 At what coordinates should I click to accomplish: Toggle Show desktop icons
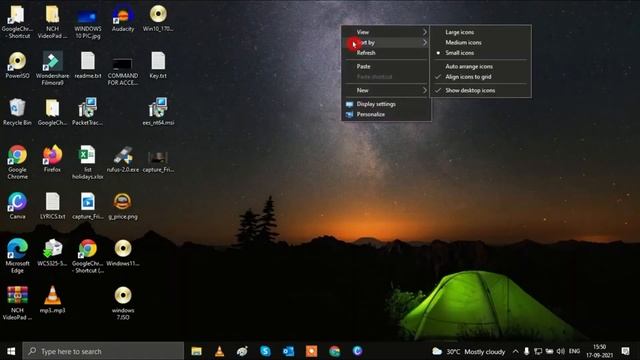(x=480, y=90)
